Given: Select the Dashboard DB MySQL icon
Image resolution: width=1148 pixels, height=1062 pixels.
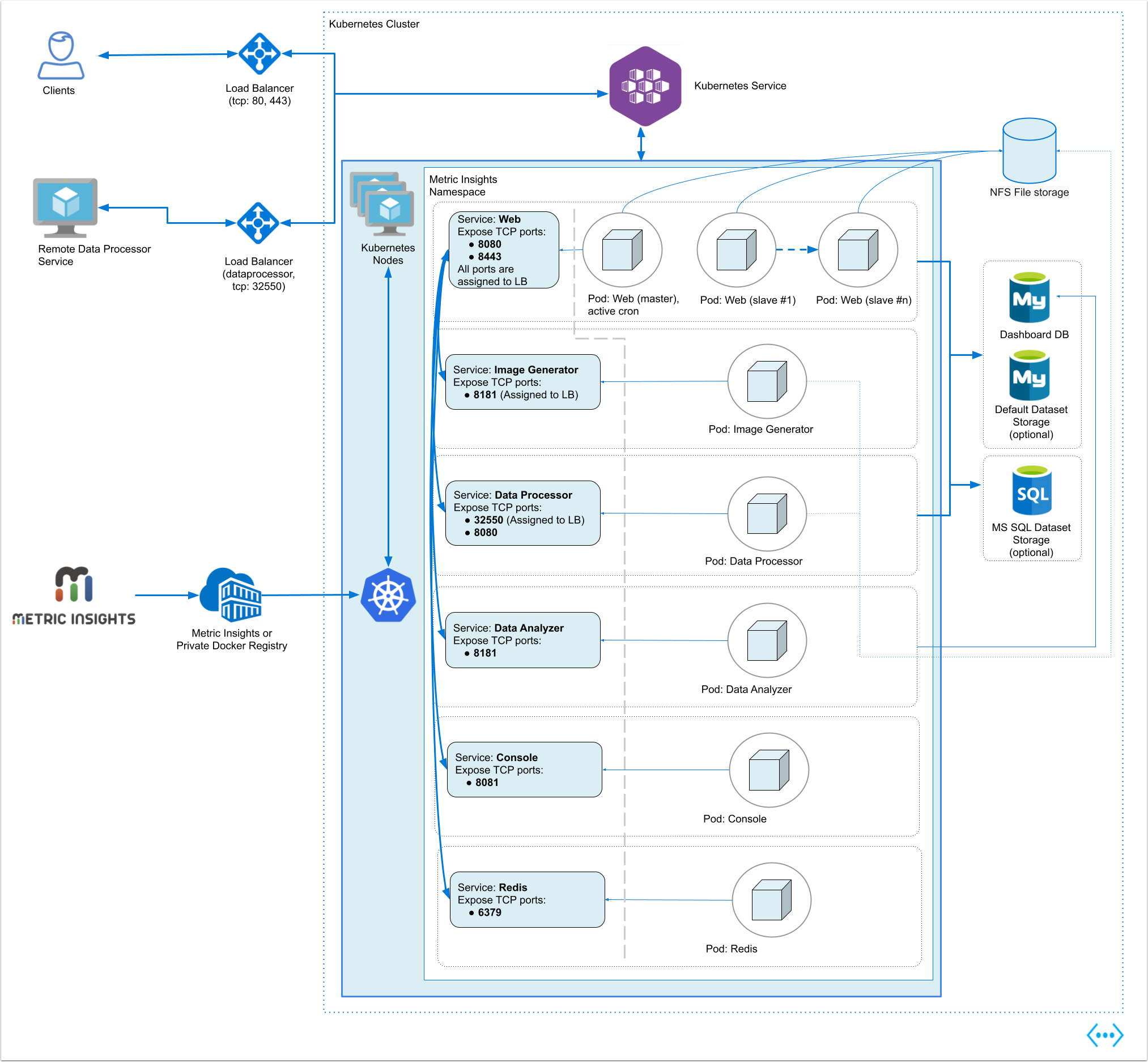Looking at the screenshot, I should point(1028,297).
